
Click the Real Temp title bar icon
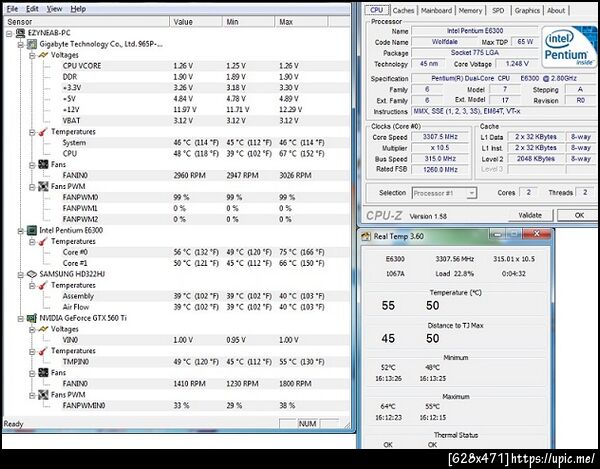tap(366, 236)
